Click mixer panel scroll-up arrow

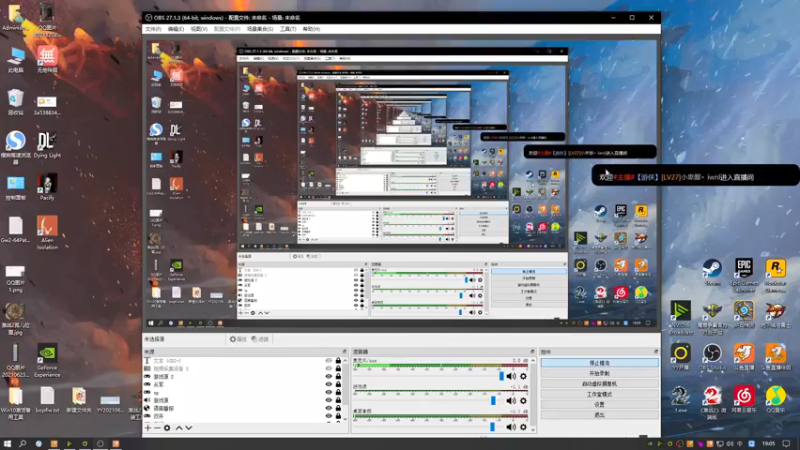[x=533, y=360]
